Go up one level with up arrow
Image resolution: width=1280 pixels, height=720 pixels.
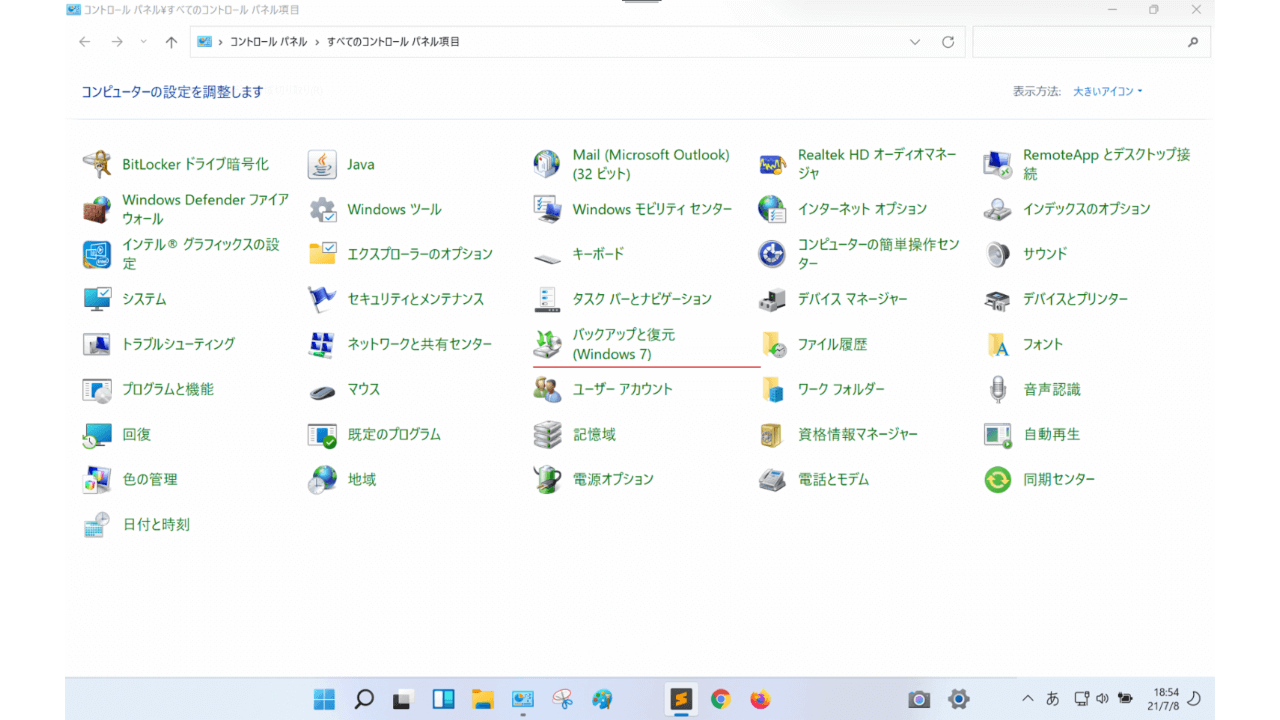point(171,42)
